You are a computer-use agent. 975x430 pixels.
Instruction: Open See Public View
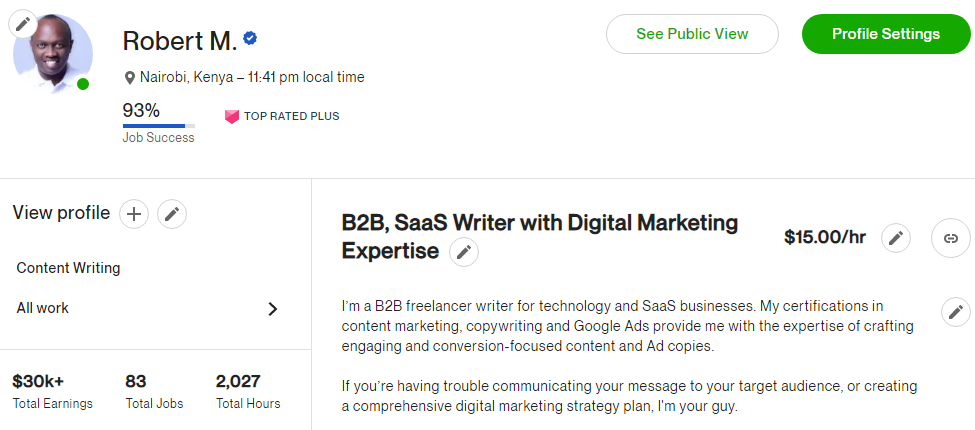click(x=692, y=34)
